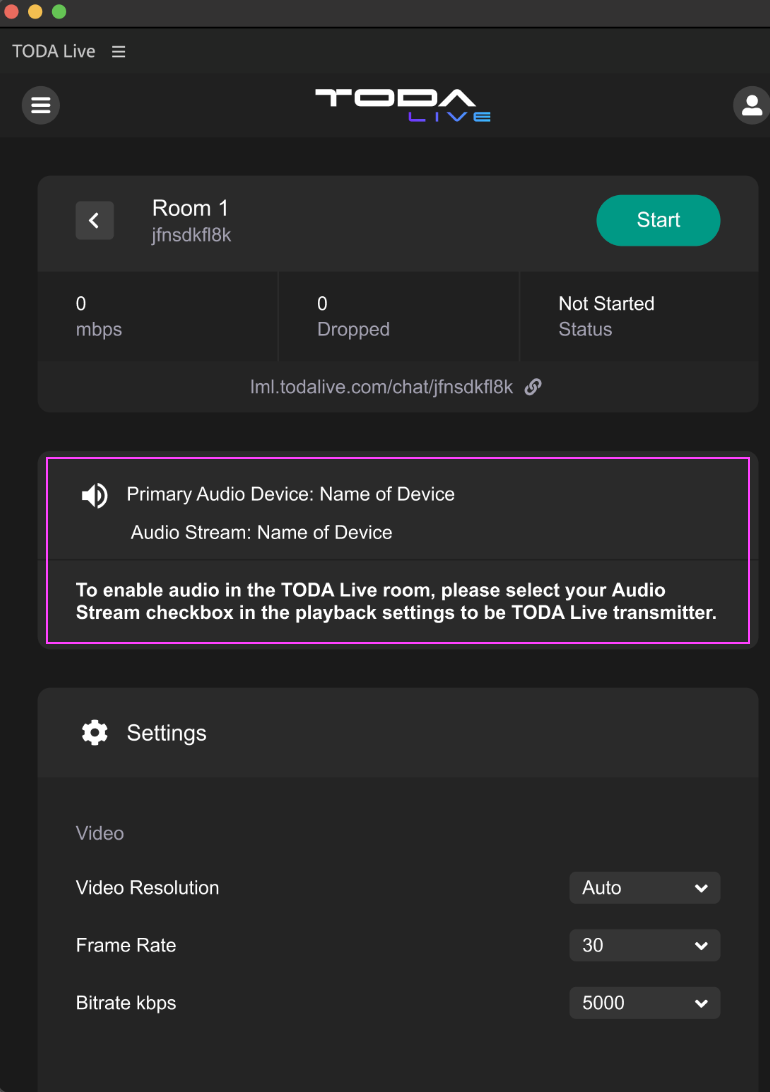
Task: Maximize the window with the green button
Action: pyautogui.click(x=58, y=11)
